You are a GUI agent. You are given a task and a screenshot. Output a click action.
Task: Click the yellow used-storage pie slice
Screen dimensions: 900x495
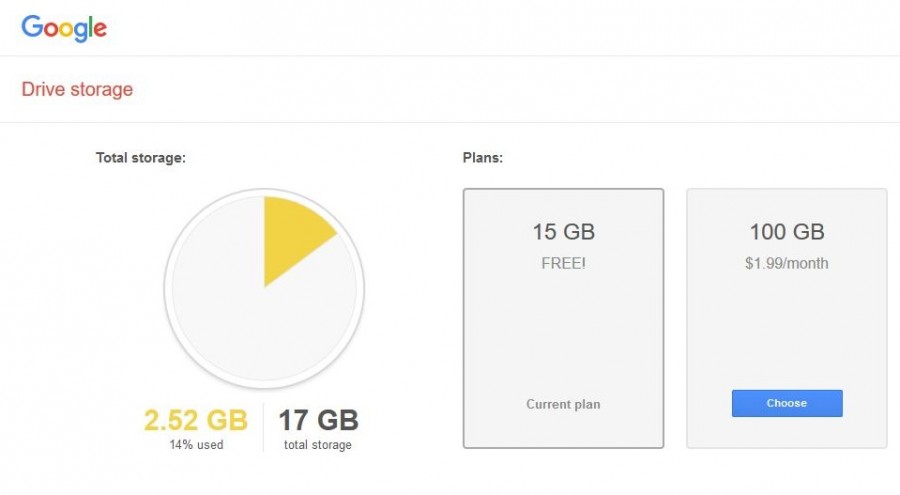(293, 235)
